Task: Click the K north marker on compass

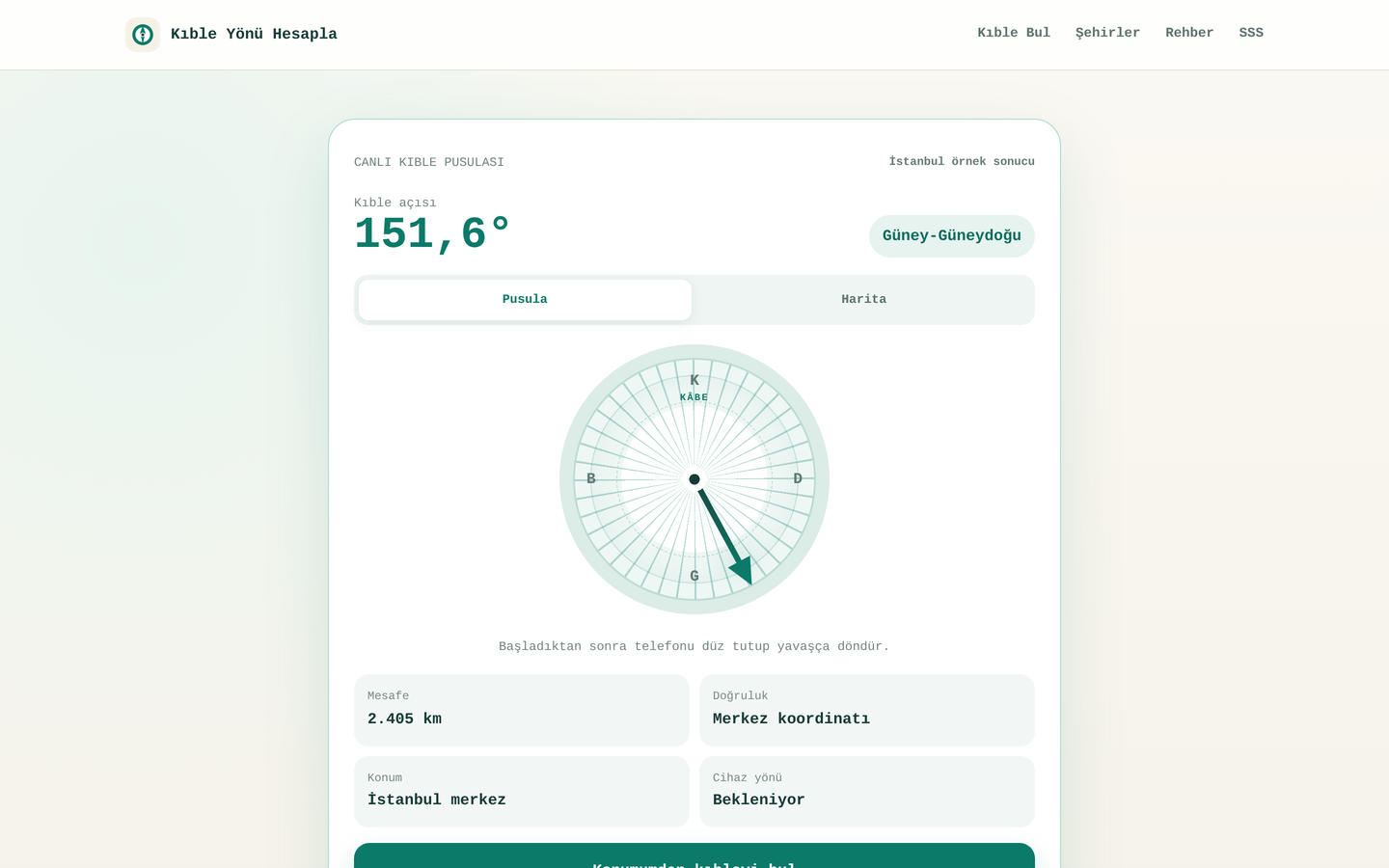Action: coord(694,380)
